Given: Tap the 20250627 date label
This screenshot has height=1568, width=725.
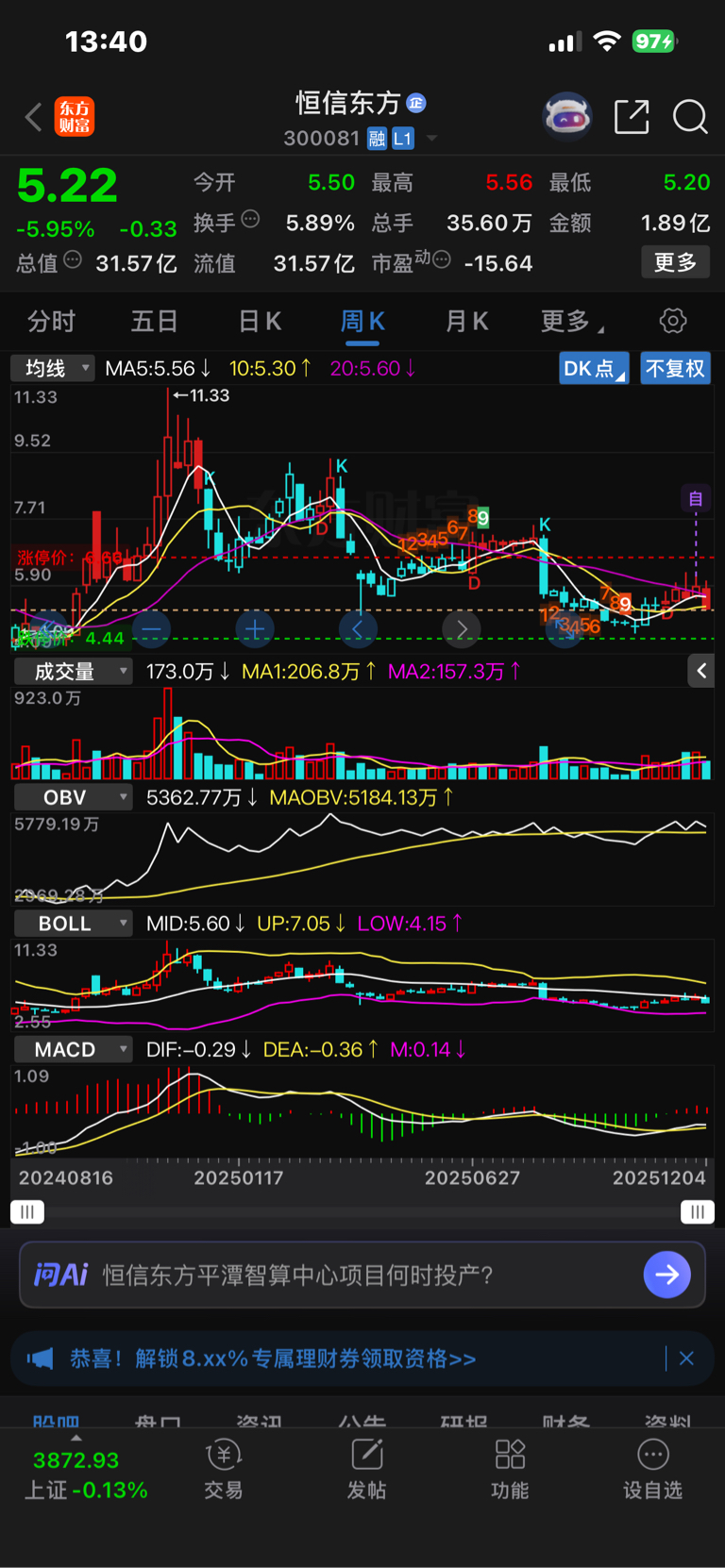Looking at the screenshot, I should (x=472, y=1177).
